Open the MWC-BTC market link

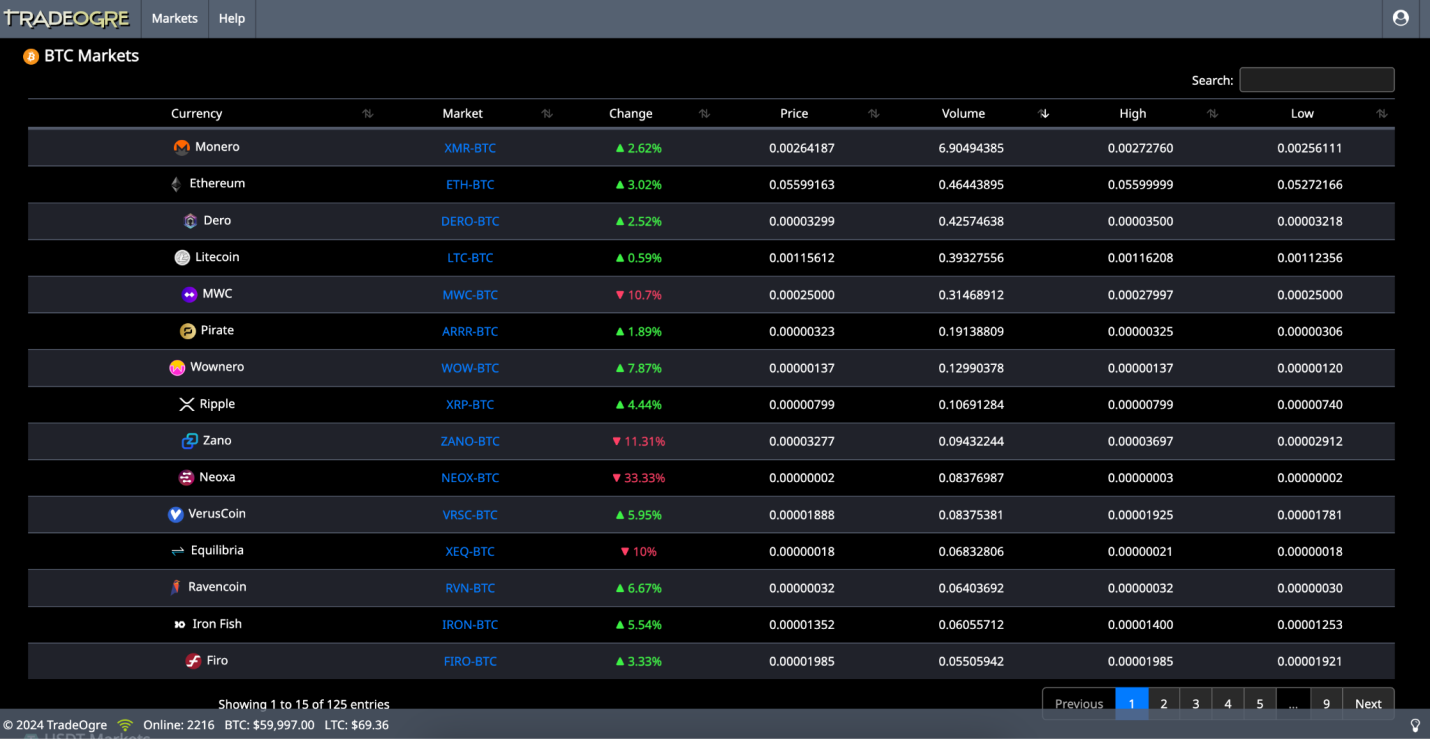coord(470,295)
